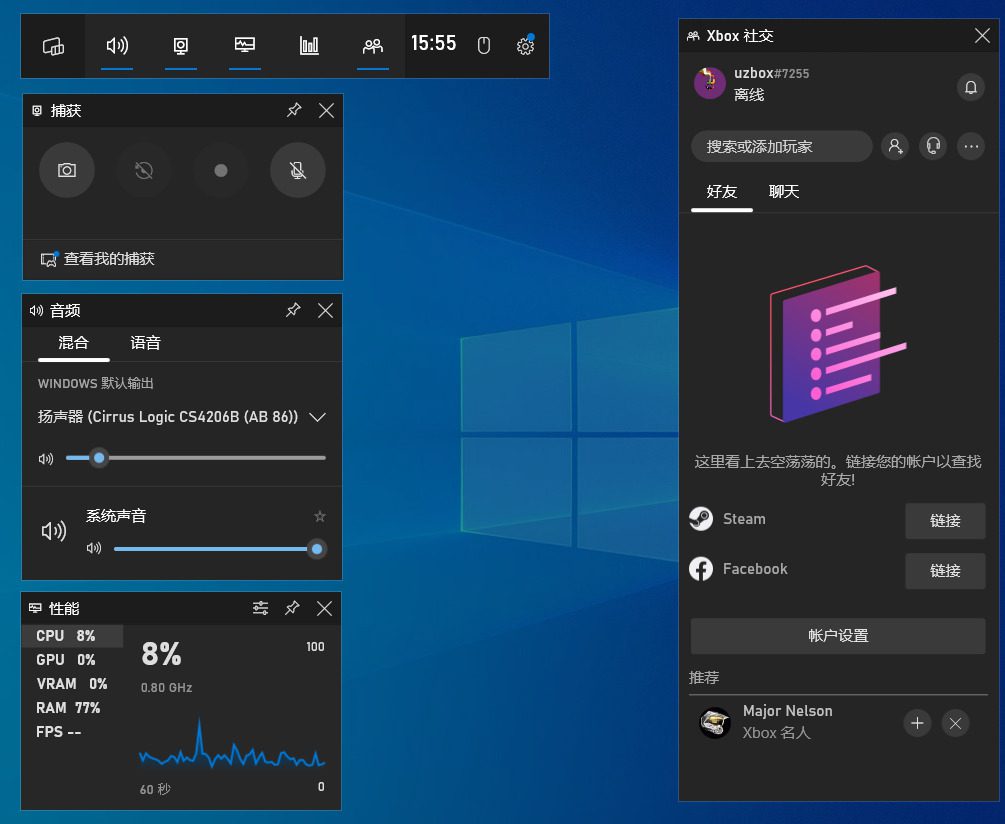
Task: Click 链接 button next to Steam
Action: pos(944,520)
